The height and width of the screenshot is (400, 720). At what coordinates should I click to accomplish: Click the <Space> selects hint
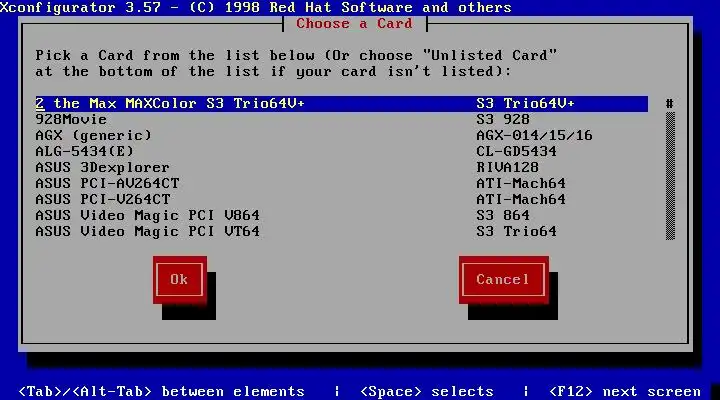click(x=427, y=392)
